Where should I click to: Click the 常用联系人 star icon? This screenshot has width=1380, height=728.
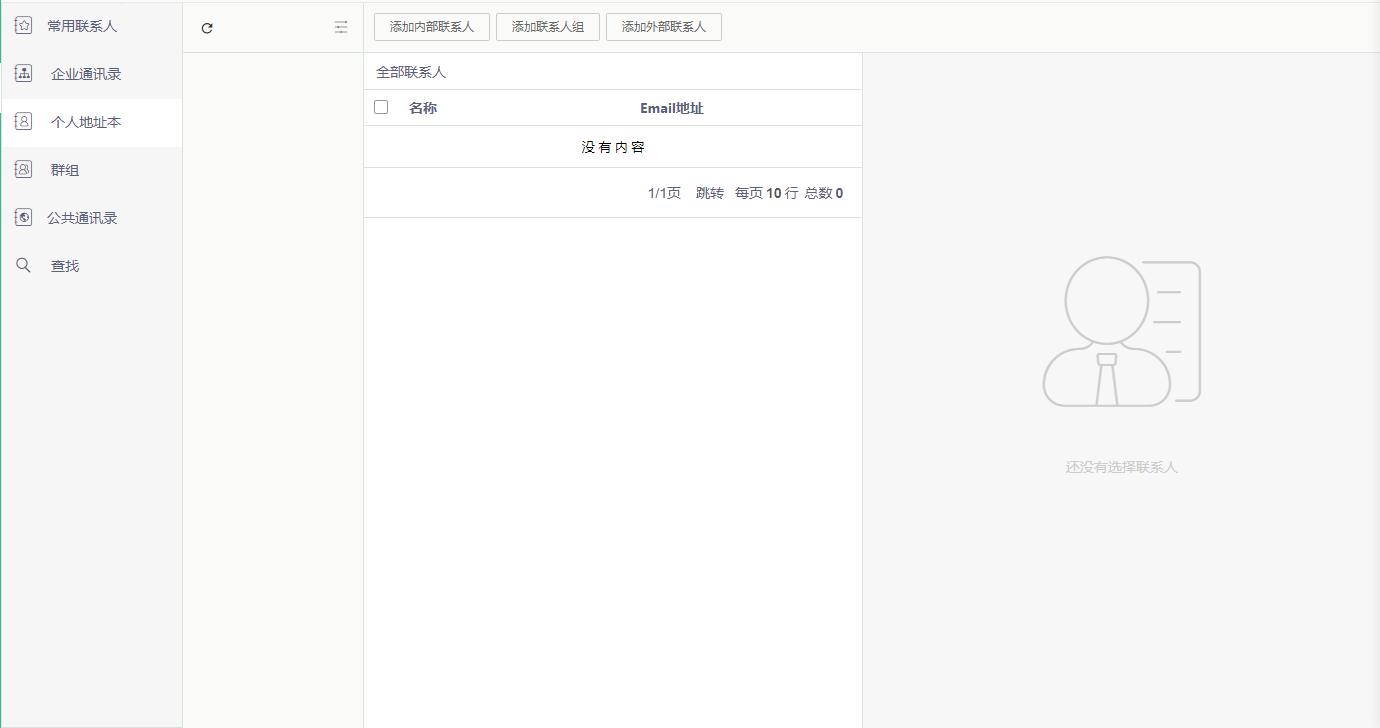point(23,26)
